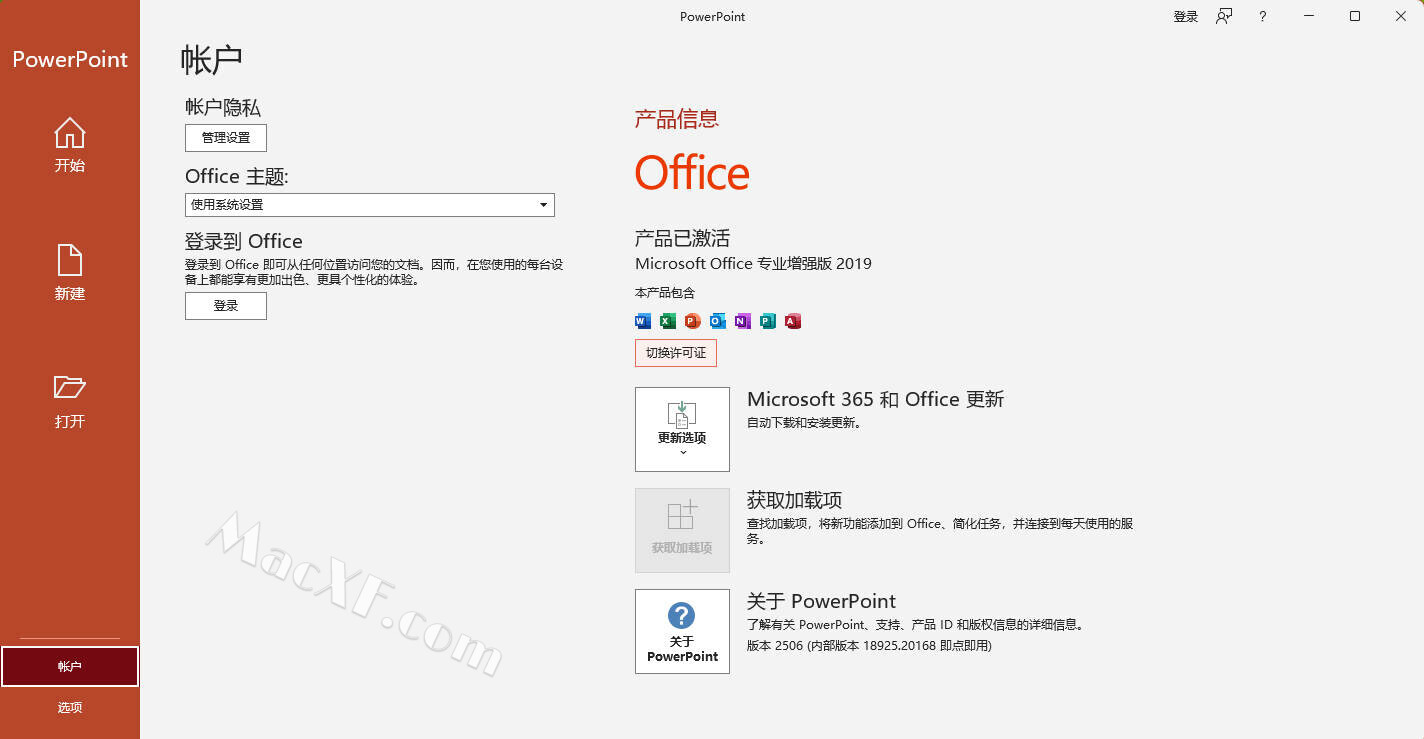Click the 版本 2506 version text
This screenshot has height=739, width=1424.
pos(869,646)
